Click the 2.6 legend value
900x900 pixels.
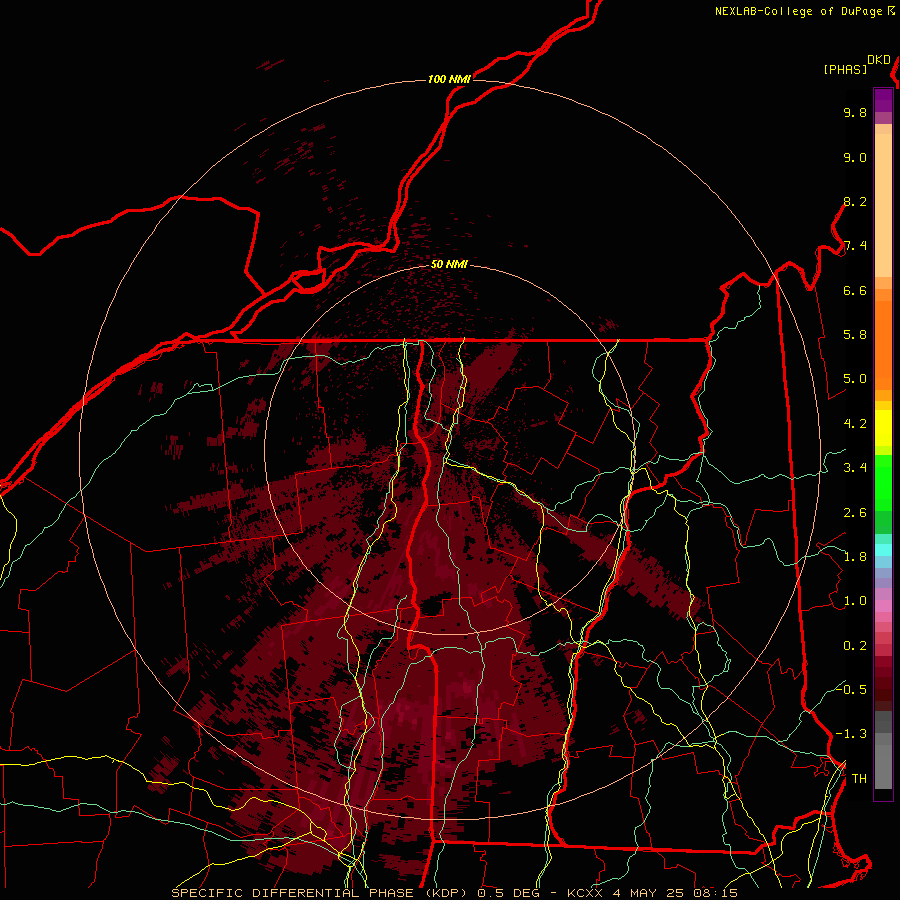click(855, 513)
